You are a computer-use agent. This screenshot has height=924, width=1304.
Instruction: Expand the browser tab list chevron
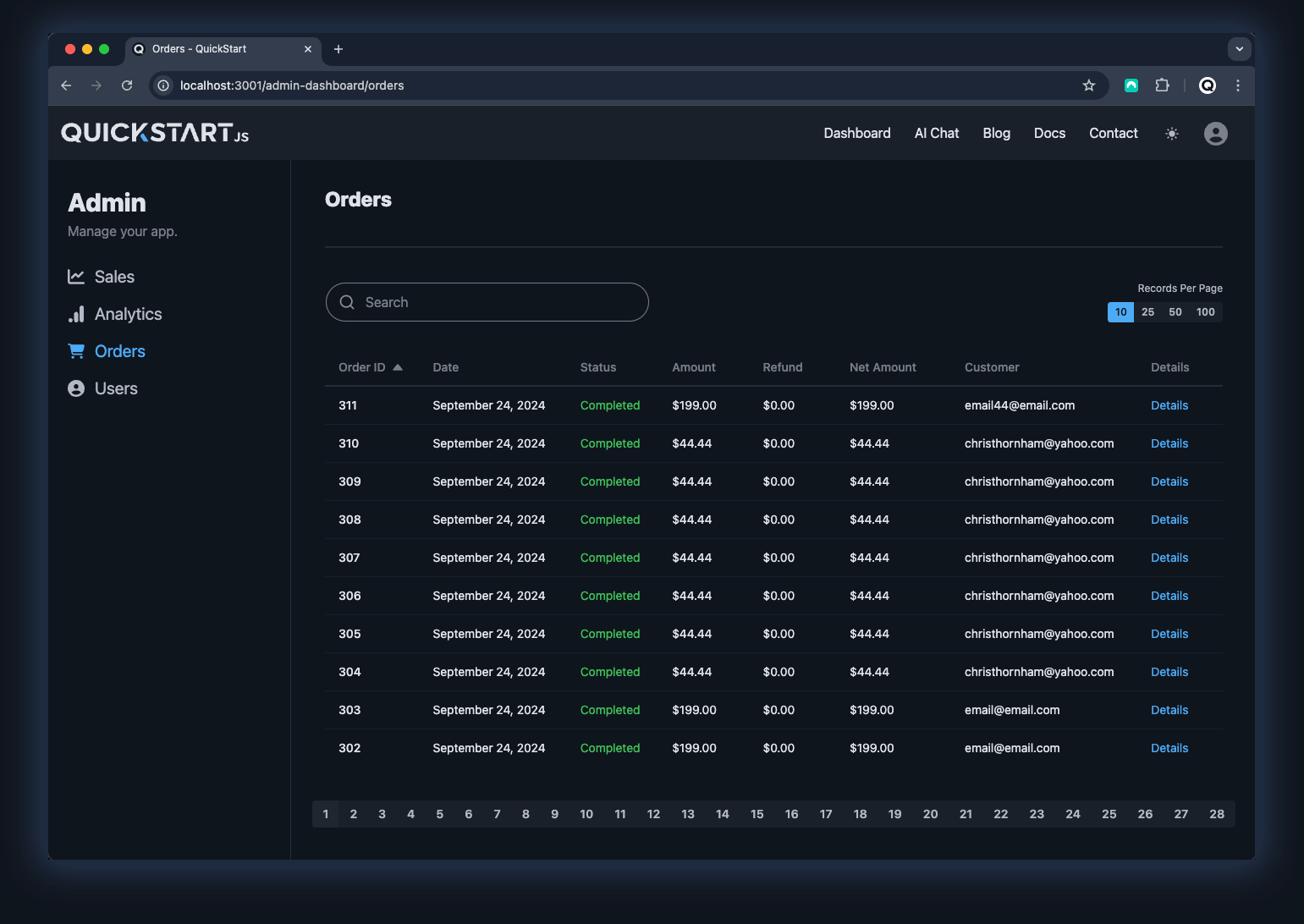point(1239,49)
